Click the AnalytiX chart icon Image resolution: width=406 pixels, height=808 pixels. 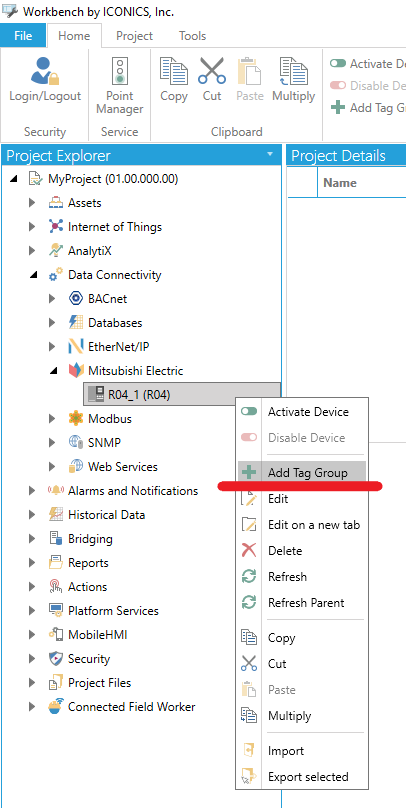(56, 251)
